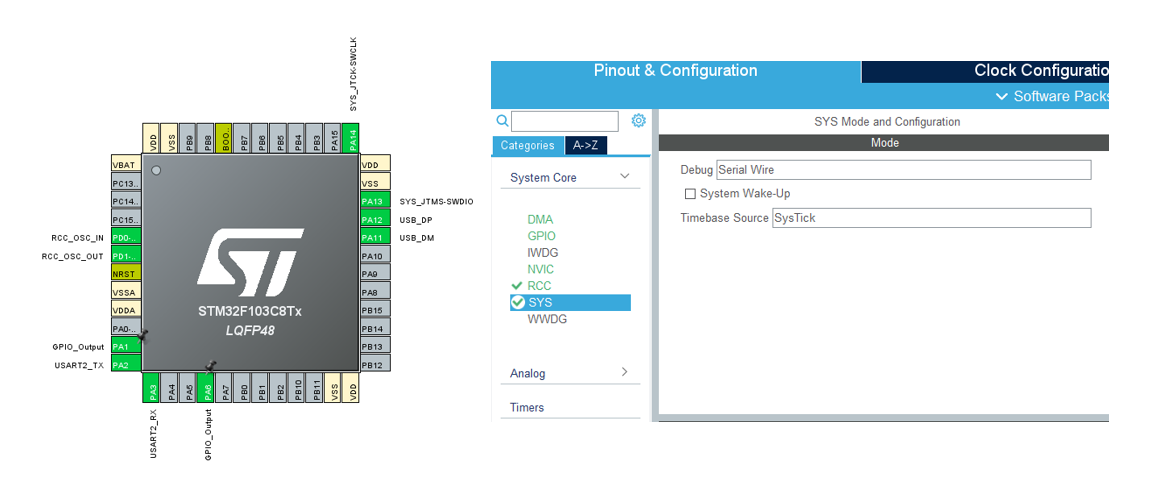Click the PA2 pin labeled USART2_TX

coord(126,364)
